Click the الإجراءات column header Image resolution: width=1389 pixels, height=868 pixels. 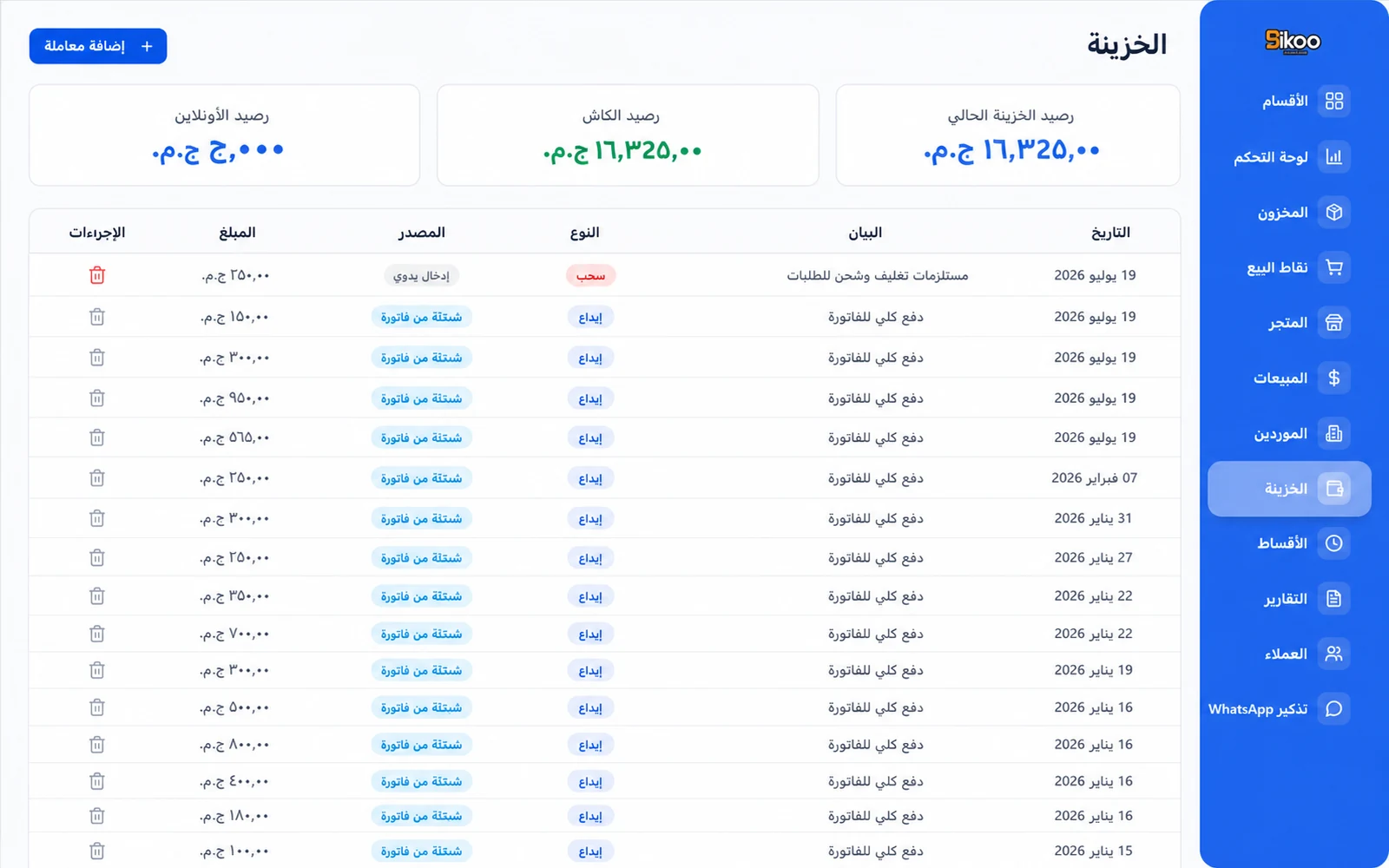click(x=97, y=233)
